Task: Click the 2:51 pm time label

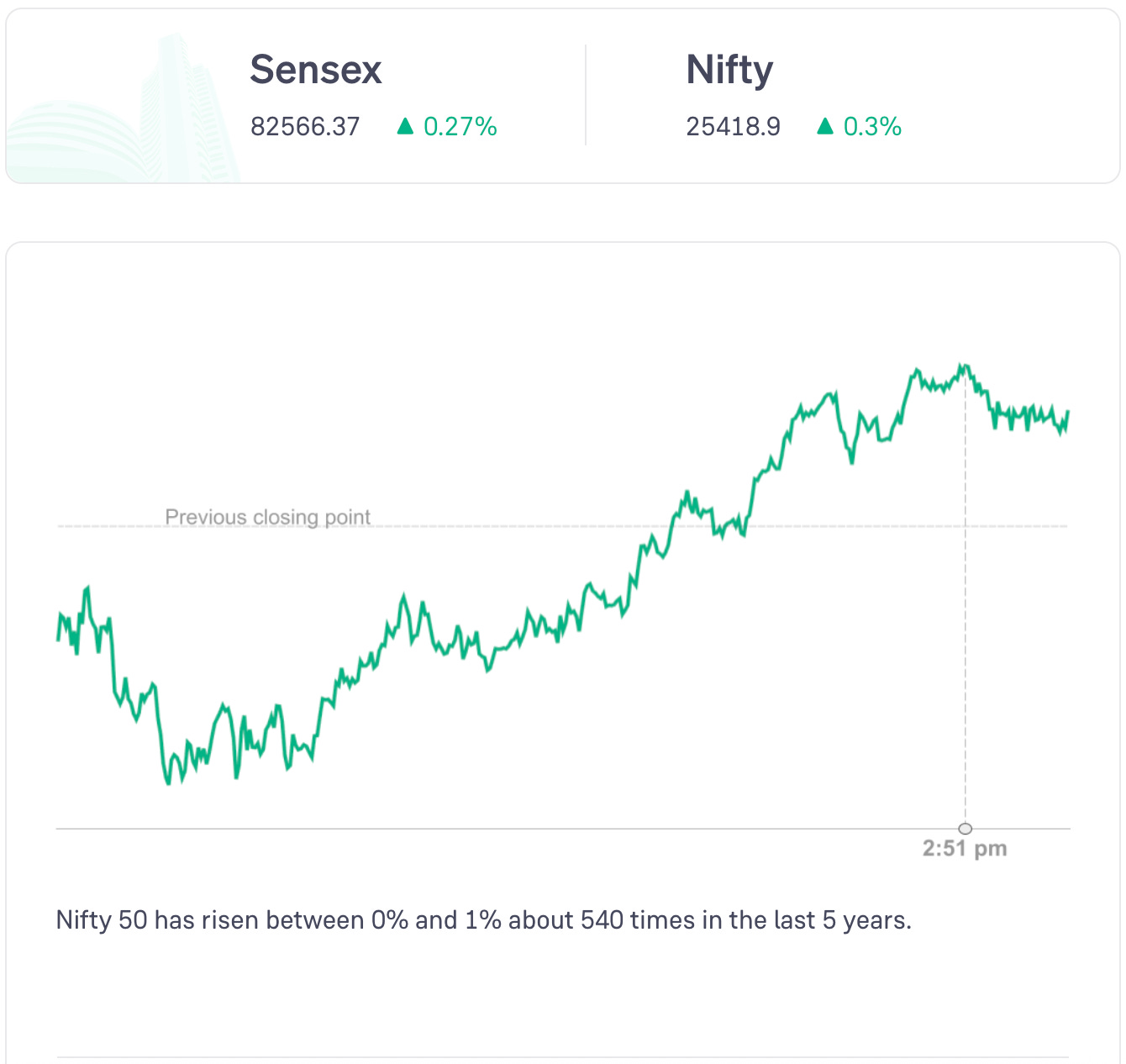Action: click(965, 849)
